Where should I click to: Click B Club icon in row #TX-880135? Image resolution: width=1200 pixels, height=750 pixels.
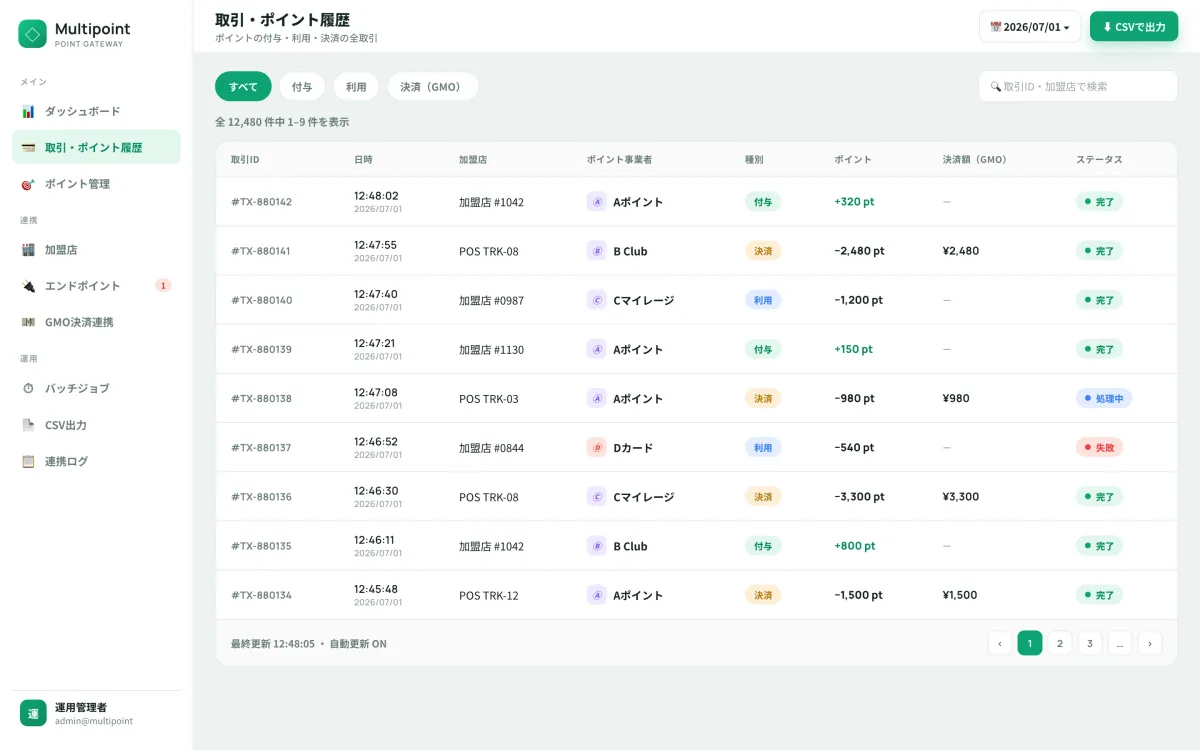(x=597, y=546)
